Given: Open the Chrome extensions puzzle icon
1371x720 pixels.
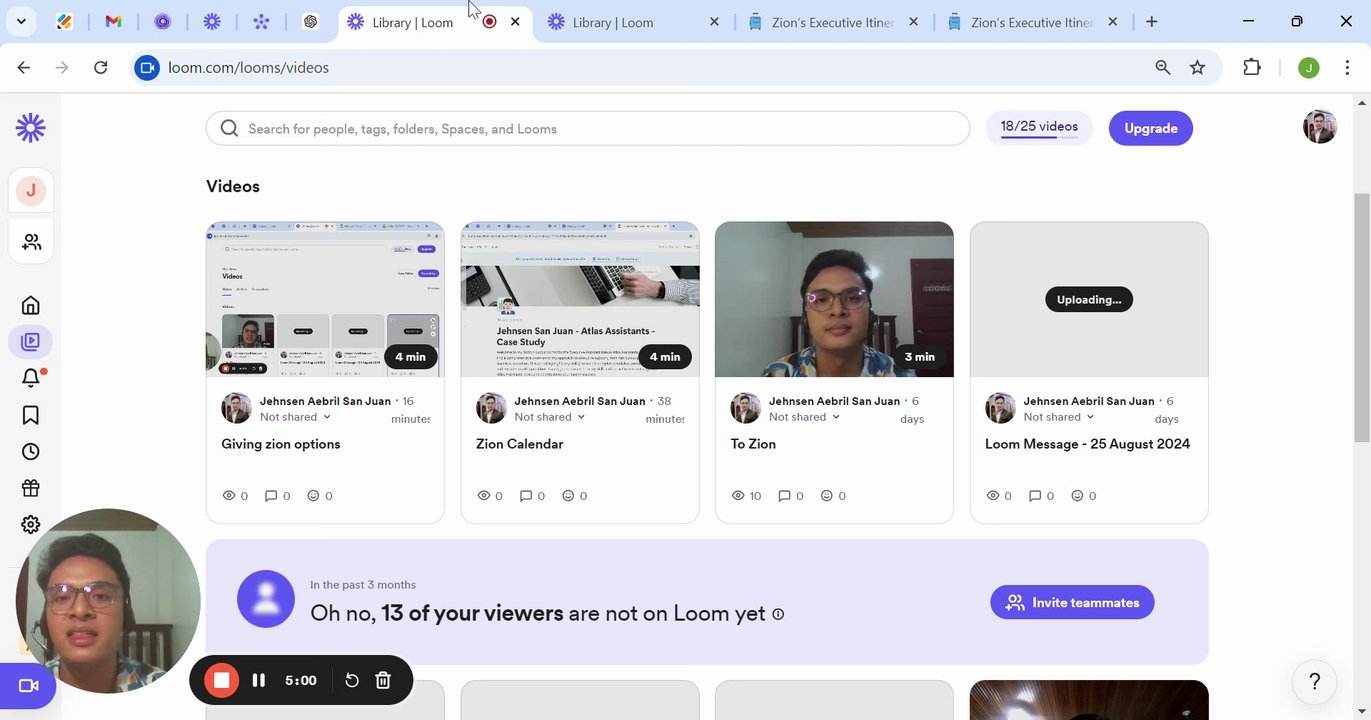Looking at the screenshot, I should tap(1252, 68).
